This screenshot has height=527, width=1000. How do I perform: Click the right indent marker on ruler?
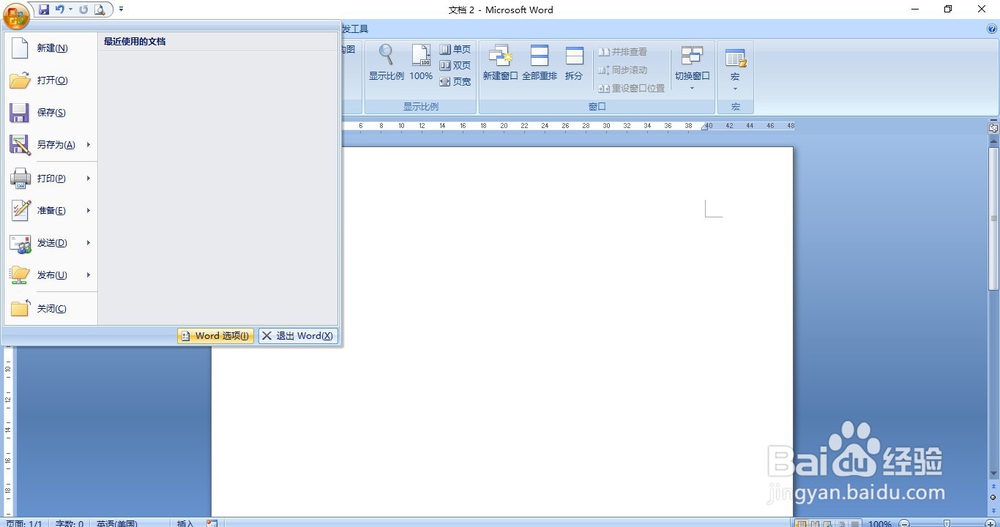[x=705, y=128]
